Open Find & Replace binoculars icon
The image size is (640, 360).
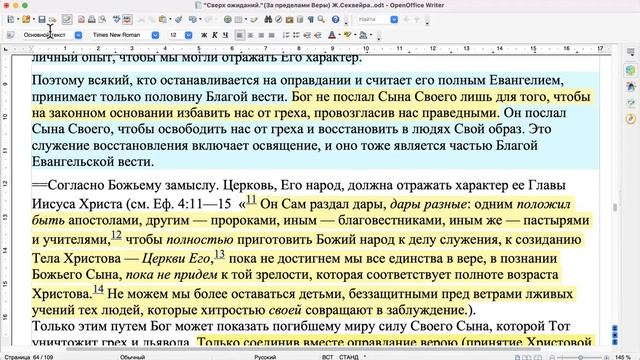point(268,19)
